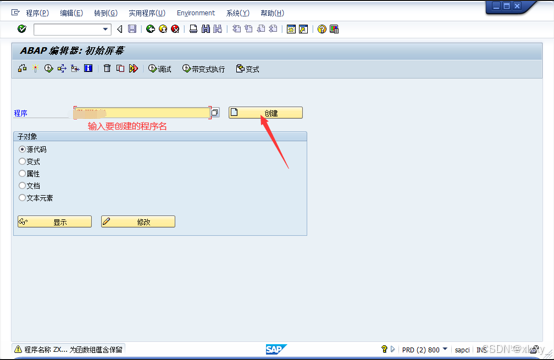Click the toolbar 变式 button
Screen dimensions: 554x360
tap(247, 69)
